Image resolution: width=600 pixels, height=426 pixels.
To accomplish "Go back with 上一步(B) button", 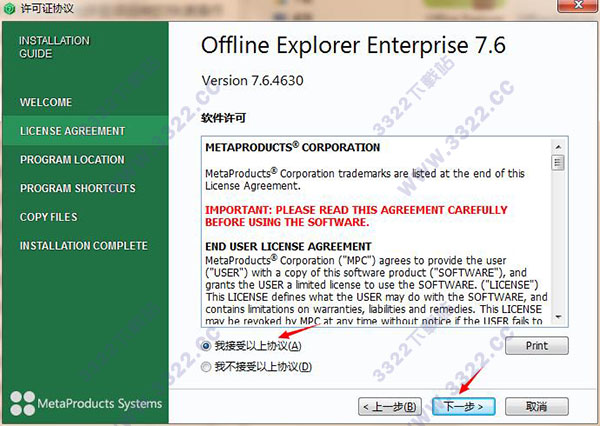I will pos(390,406).
